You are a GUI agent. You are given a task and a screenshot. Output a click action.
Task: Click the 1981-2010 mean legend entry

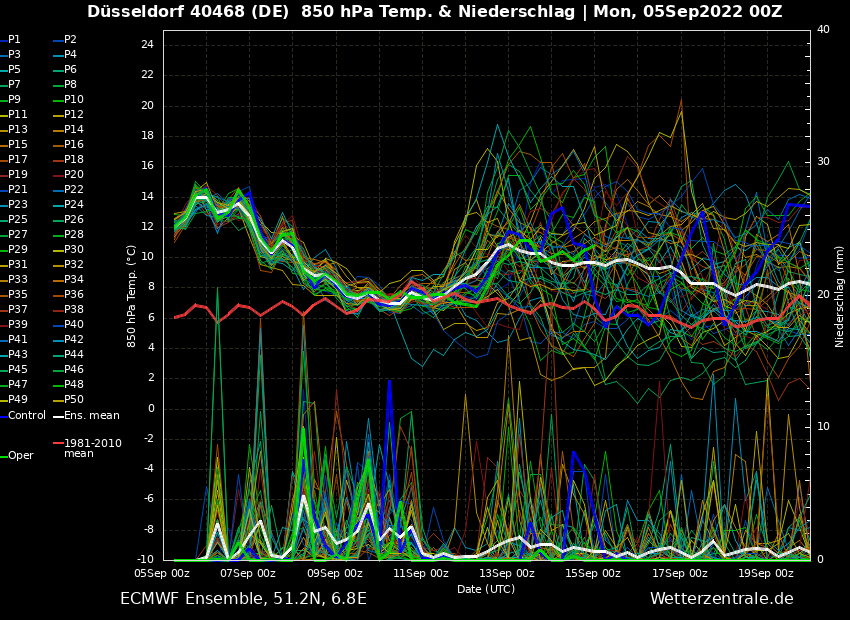[92, 448]
